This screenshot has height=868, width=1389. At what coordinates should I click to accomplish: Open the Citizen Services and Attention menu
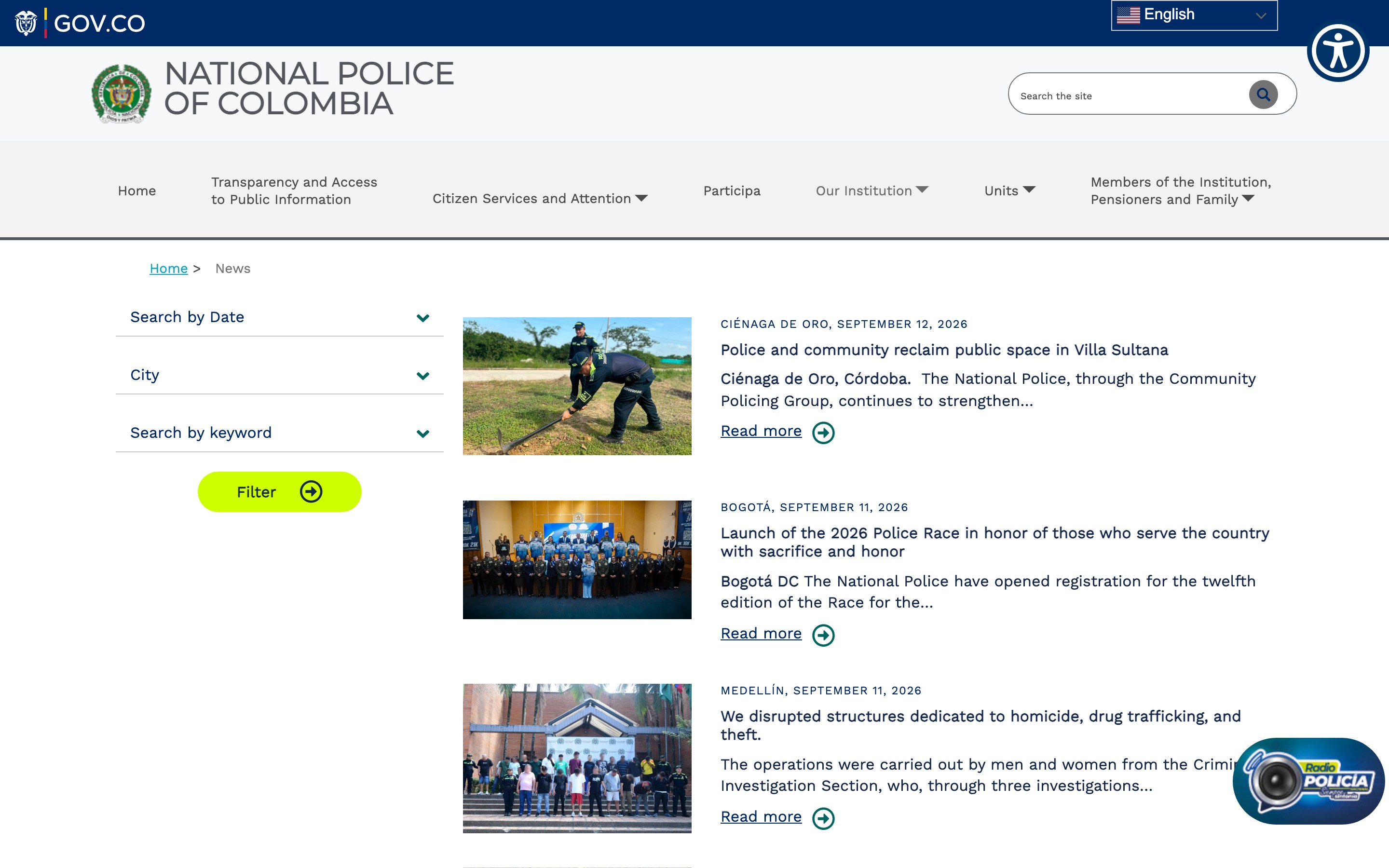tap(540, 199)
